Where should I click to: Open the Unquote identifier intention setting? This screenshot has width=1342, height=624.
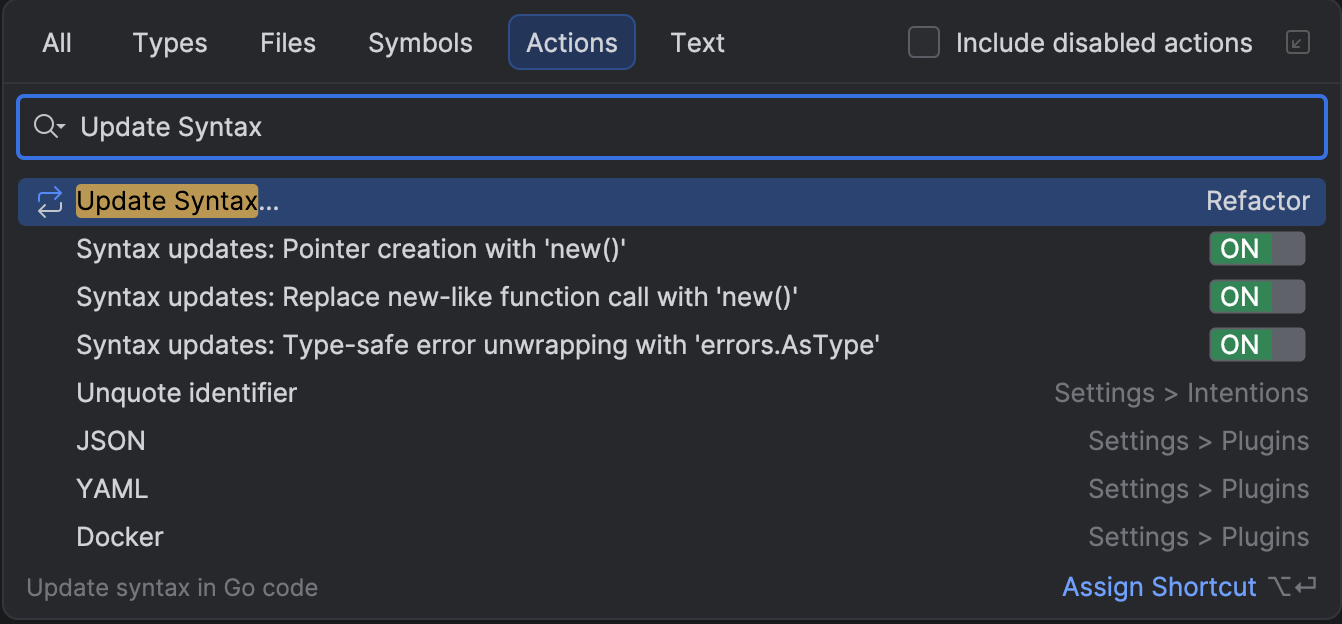click(186, 393)
